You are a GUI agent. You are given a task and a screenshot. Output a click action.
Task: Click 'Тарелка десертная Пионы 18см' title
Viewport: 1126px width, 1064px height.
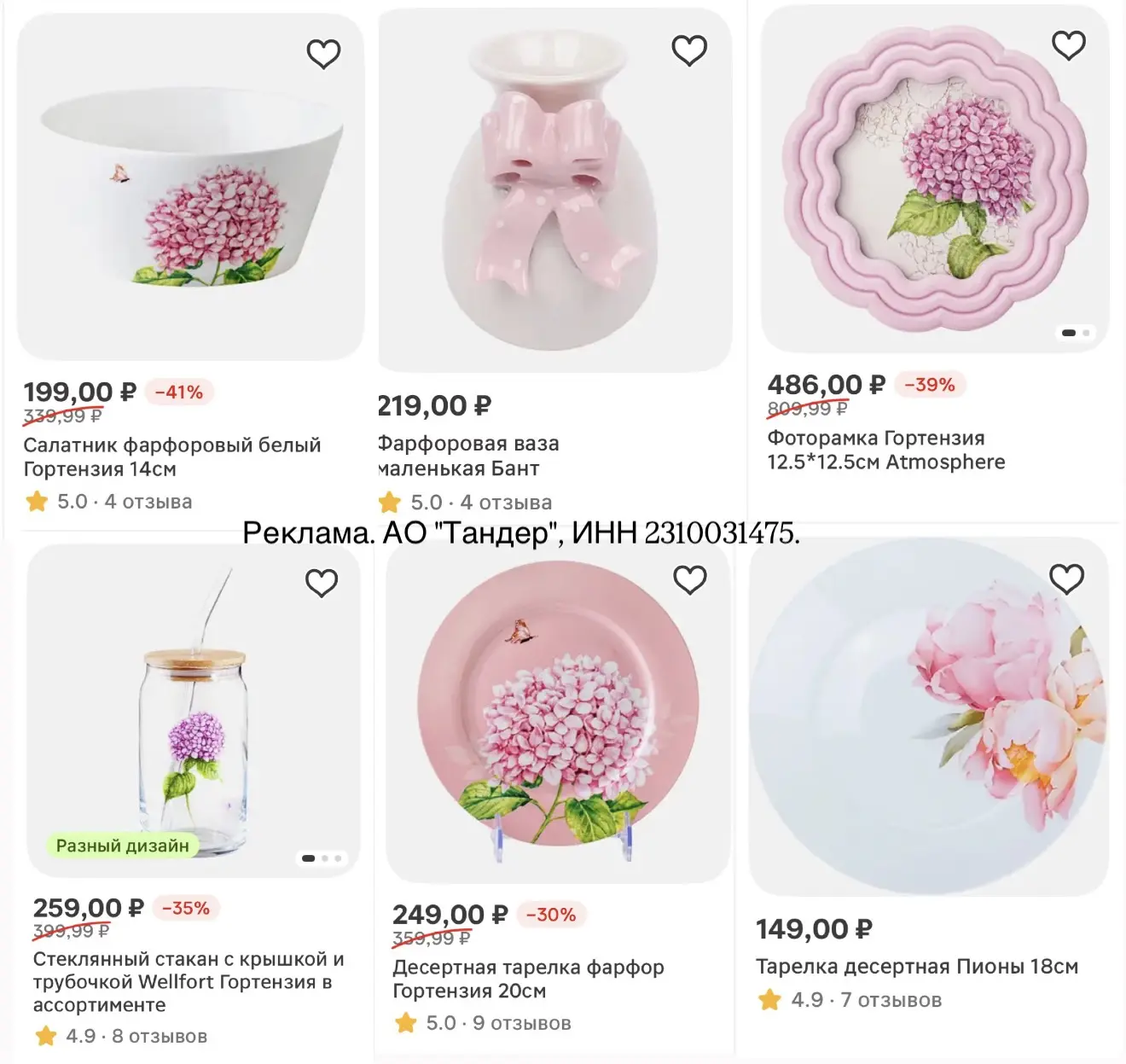[x=916, y=967]
